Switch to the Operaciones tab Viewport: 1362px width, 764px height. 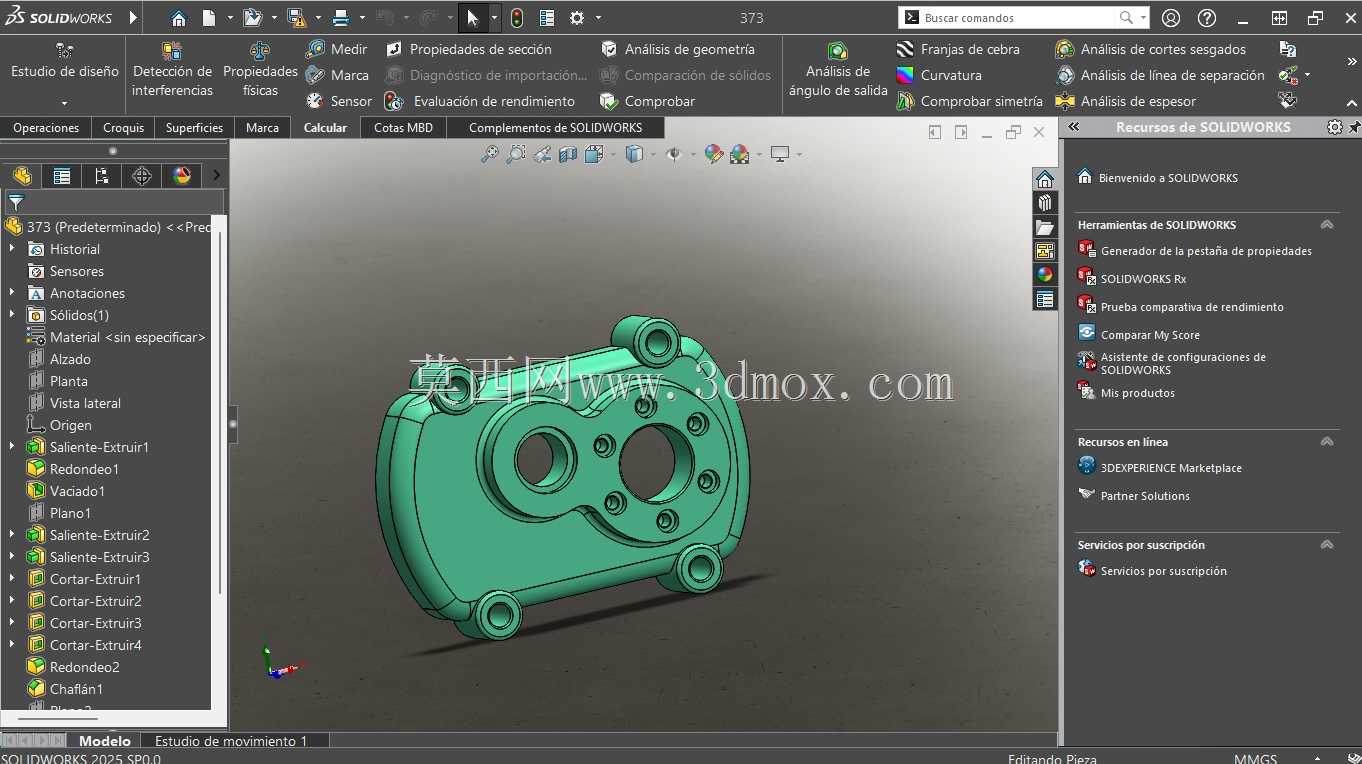tap(46, 128)
